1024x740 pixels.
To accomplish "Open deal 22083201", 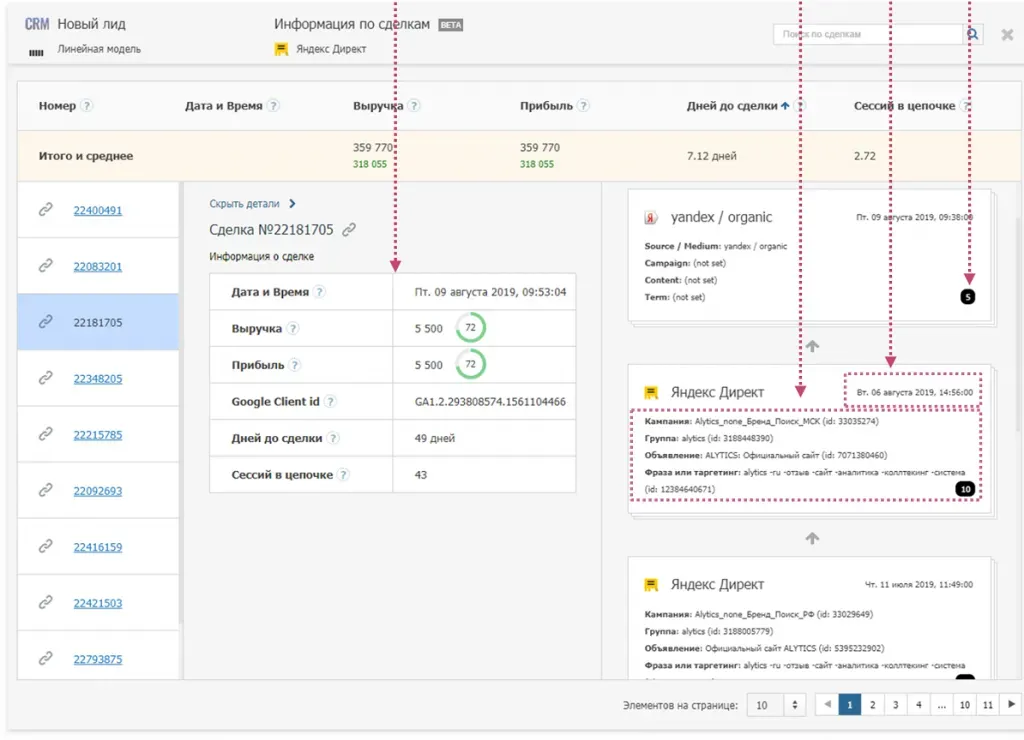I will click(x=97, y=266).
